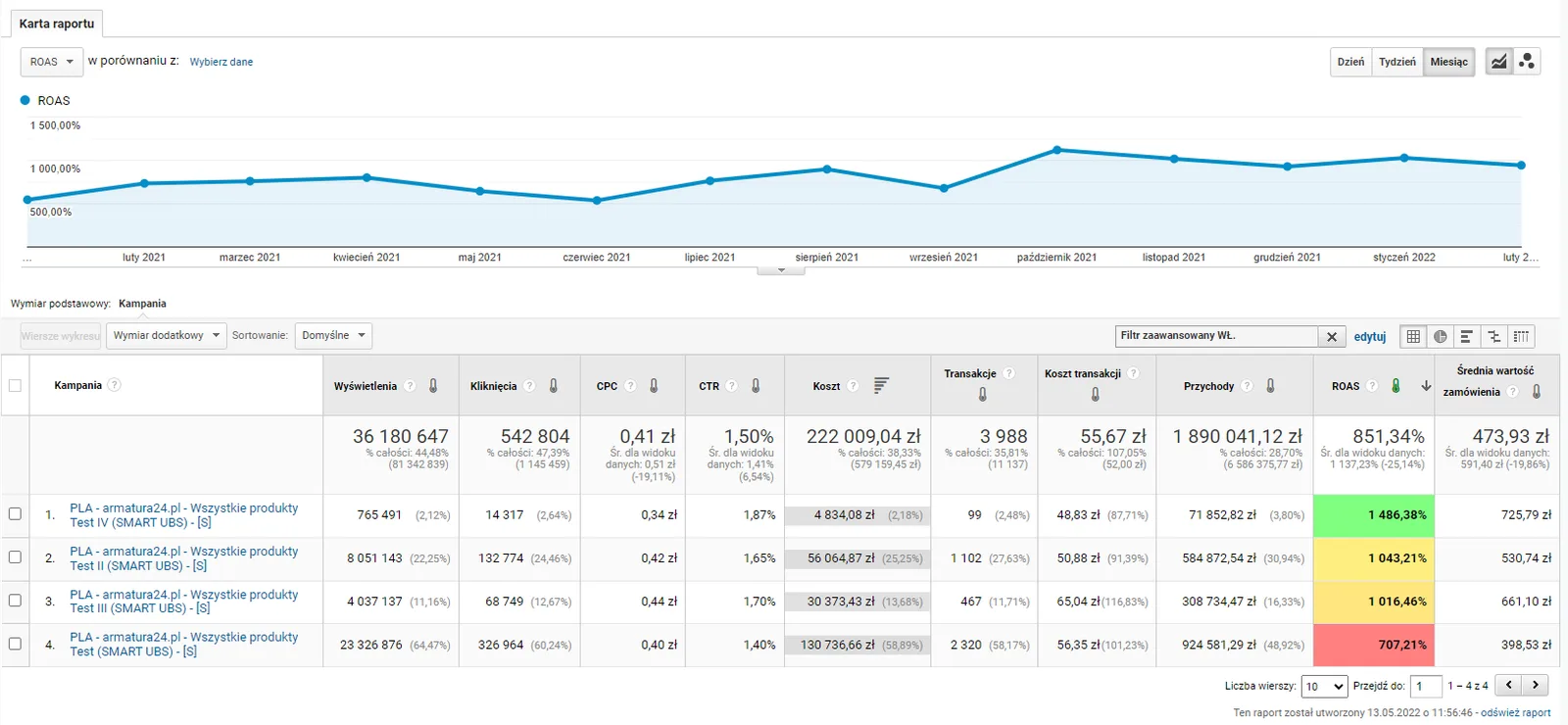Click the październik 2021 chart data point

click(x=1056, y=150)
